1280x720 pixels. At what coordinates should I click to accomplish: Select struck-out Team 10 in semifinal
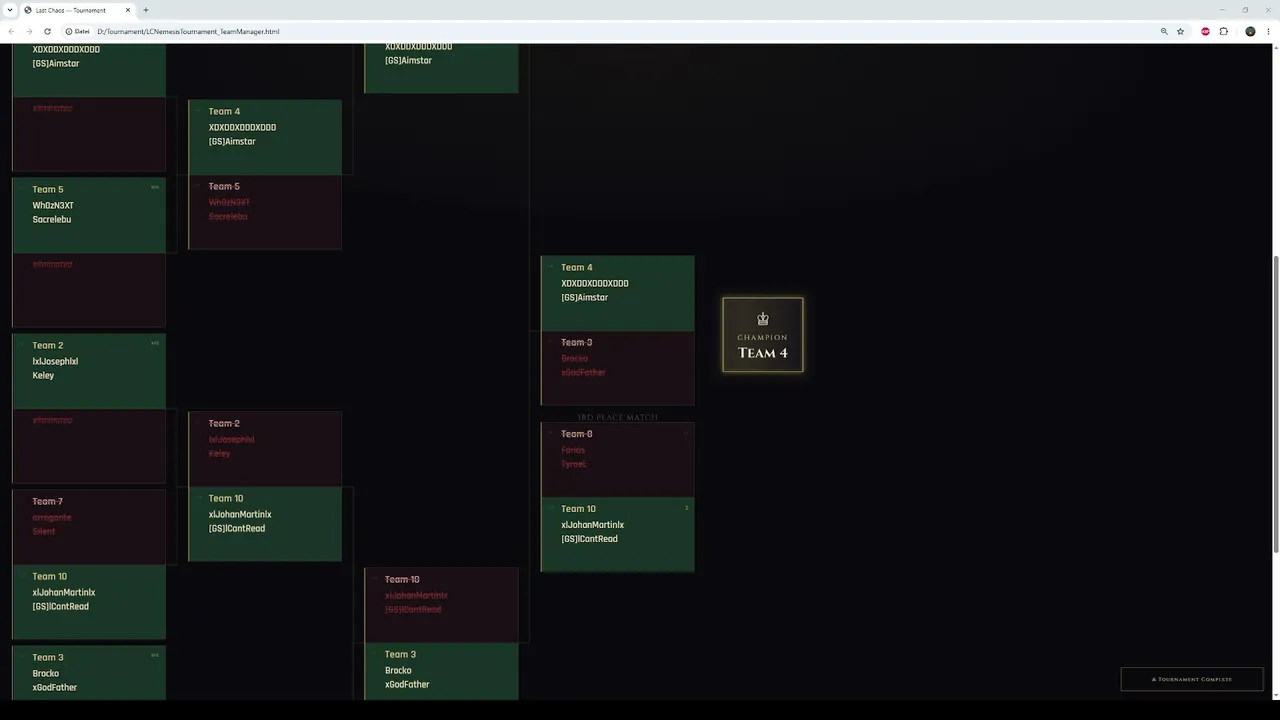click(442, 605)
